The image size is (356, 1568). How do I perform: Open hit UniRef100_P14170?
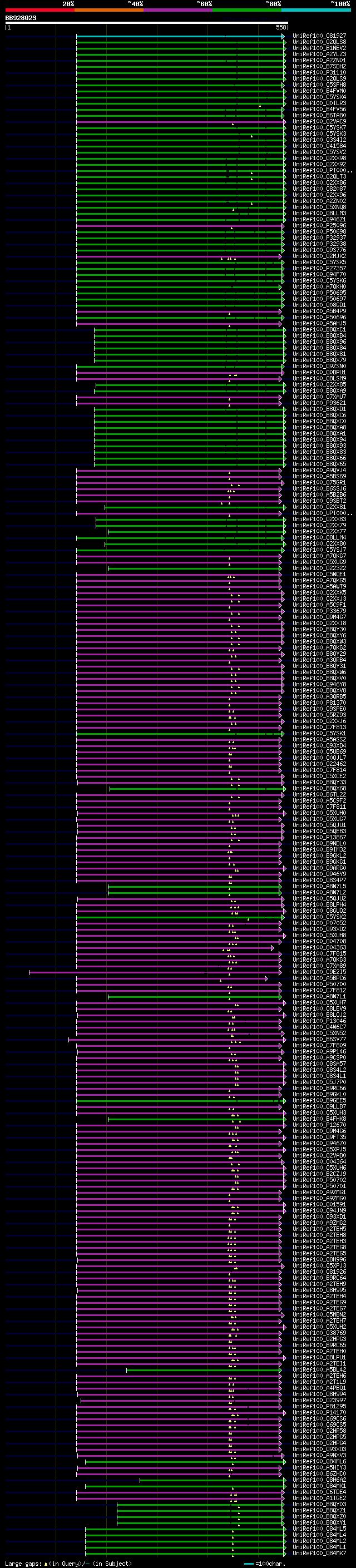pyautogui.click(x=319, y=1412)
